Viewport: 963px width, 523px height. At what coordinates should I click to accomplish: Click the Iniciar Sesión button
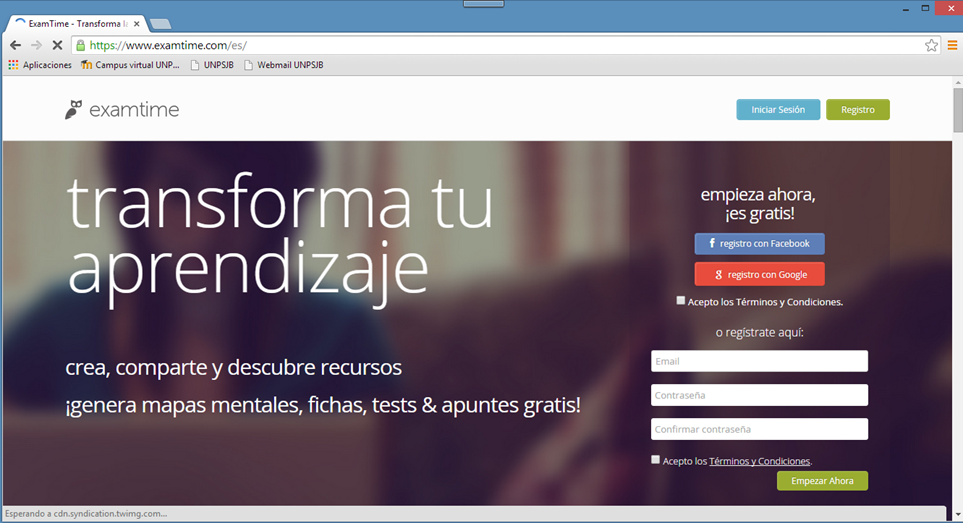[778, 110]
